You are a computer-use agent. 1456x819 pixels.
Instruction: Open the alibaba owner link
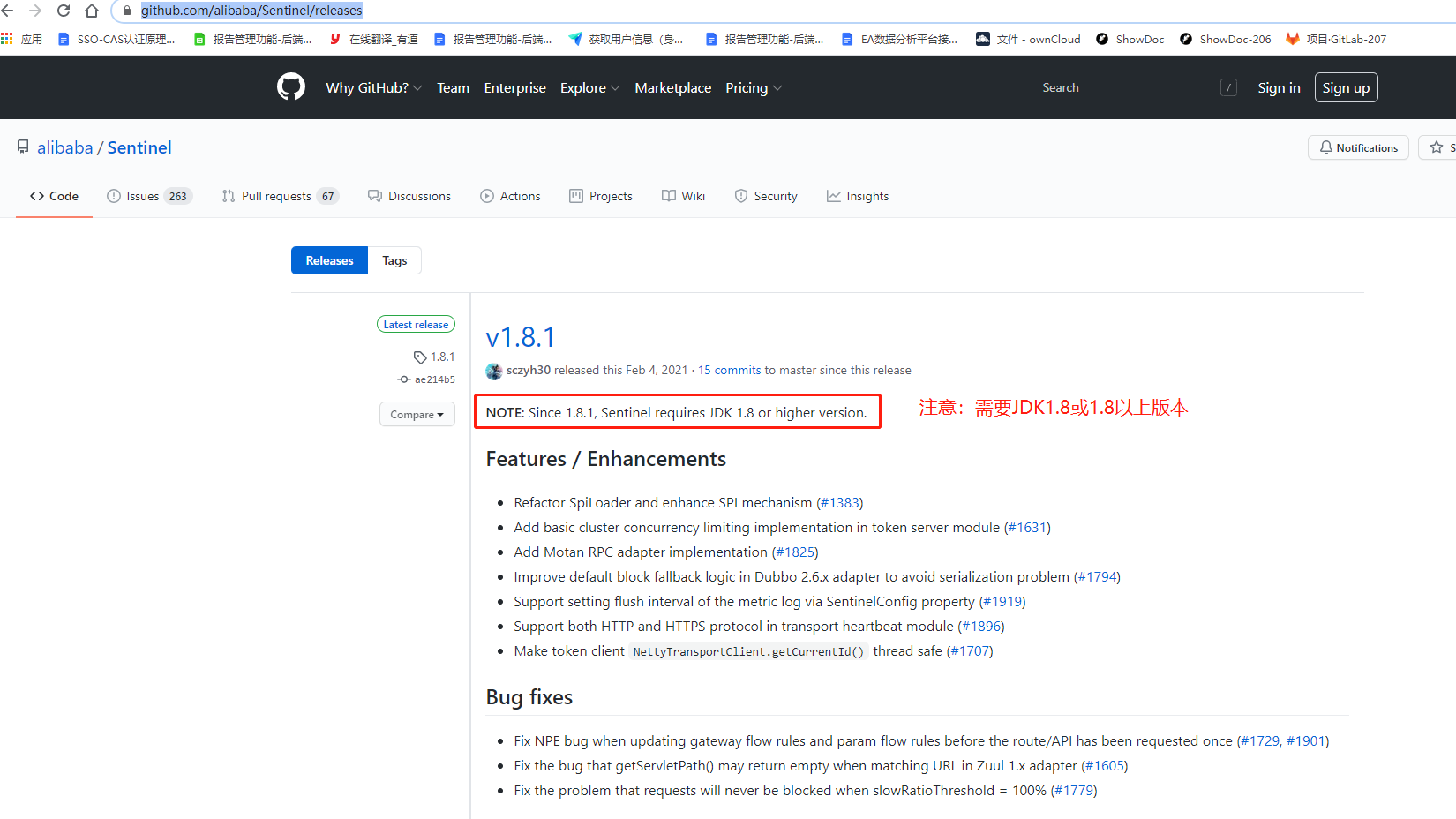64,147
